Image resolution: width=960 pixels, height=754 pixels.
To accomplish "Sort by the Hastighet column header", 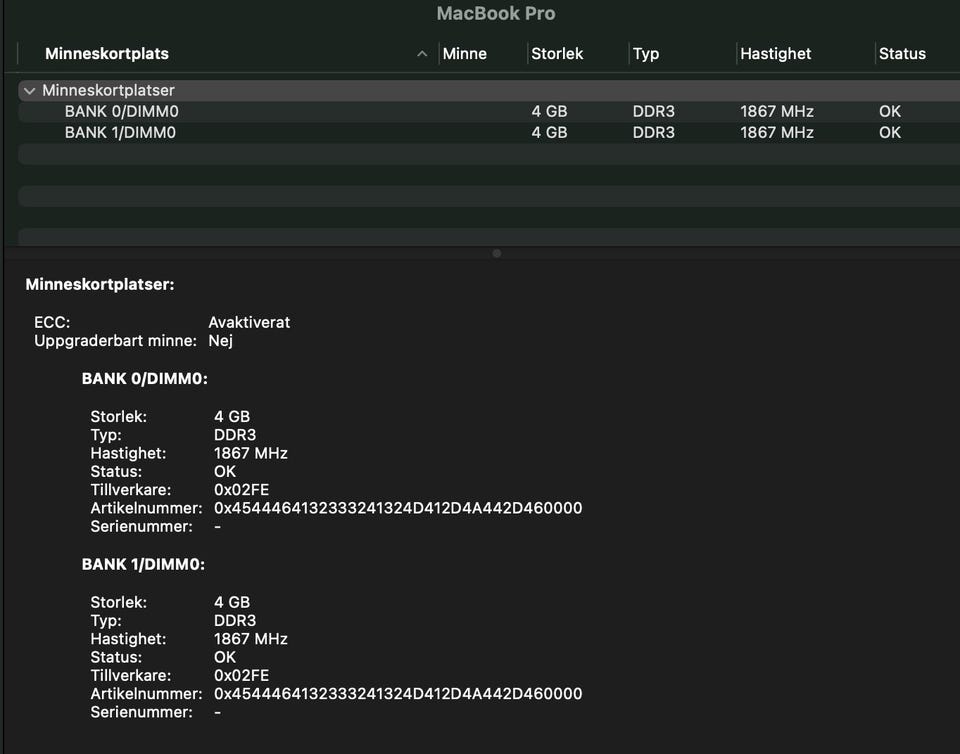I will click(x=775, y=54).
